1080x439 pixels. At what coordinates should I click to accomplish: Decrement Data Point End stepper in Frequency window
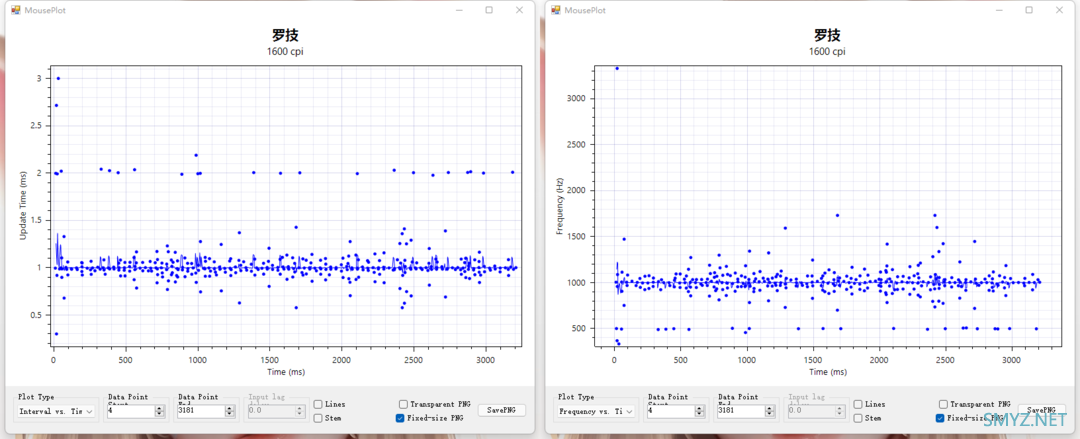[770, 414]
